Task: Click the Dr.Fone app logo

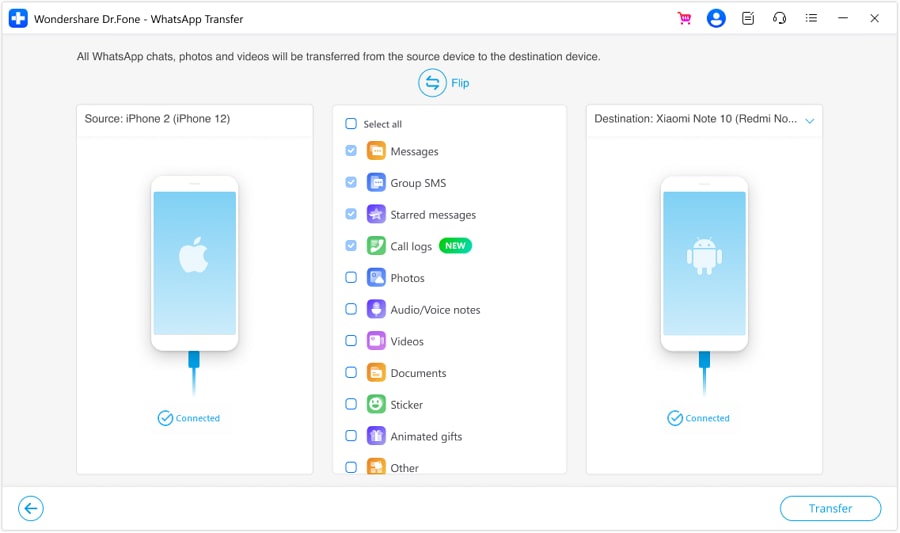Action: click(x=18, y=18)
